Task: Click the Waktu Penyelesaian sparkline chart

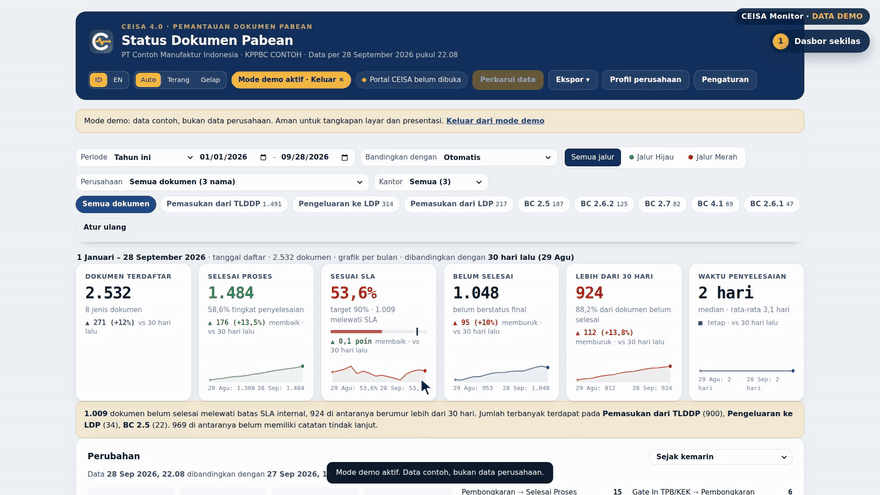Action: click(746, 371)
